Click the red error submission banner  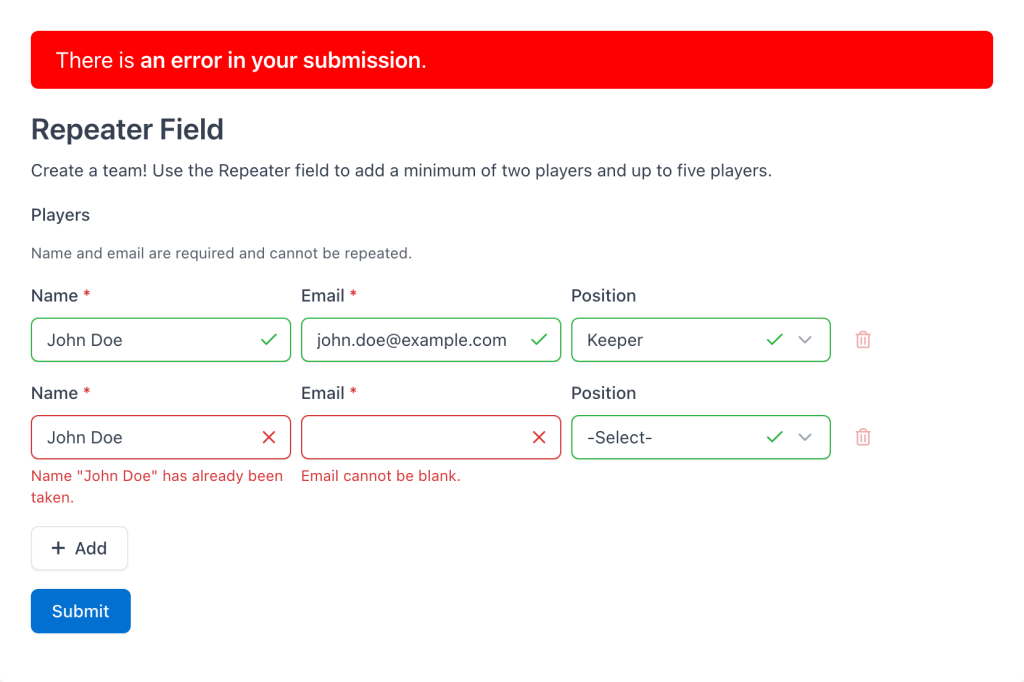[x=512, y=60]
